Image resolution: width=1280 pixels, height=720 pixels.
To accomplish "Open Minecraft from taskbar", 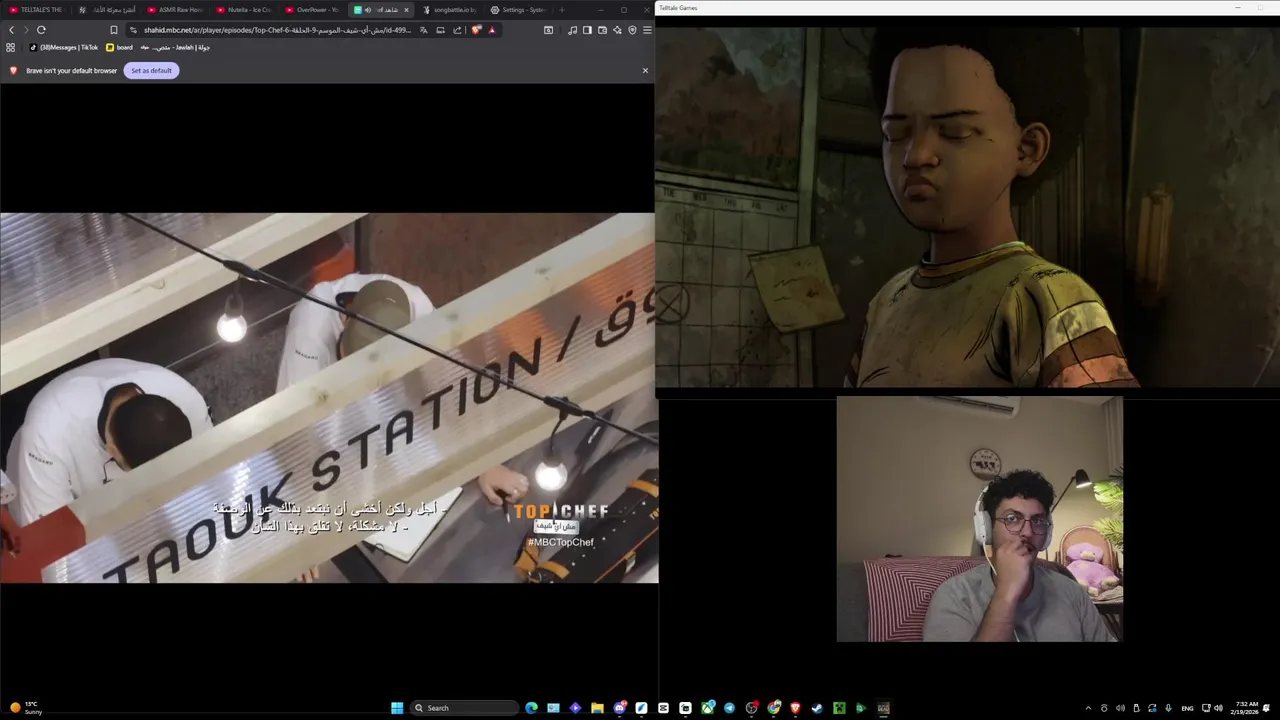I will [839, 708].
